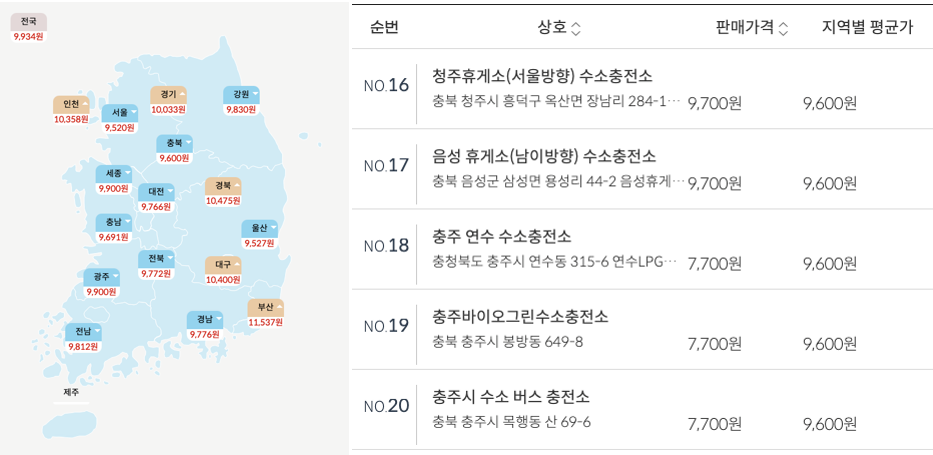Viewport: 933px width, 455px height.
Task: View 충주바이오그린수소충전소 details
Action: click(520, 316)
